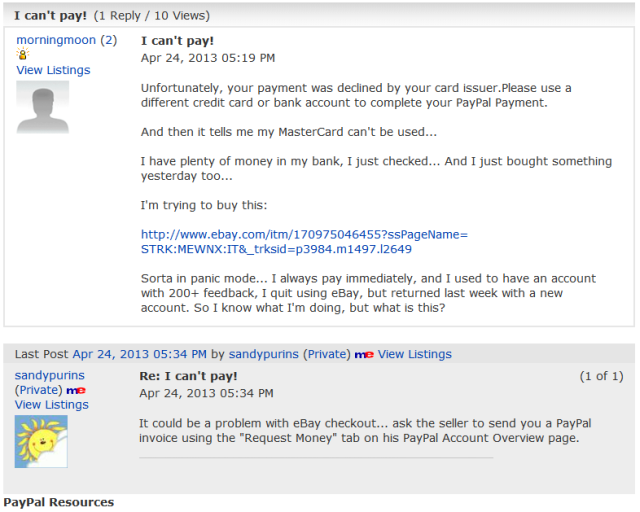Click the sun avatar image of sandypurins
Image resolution: width=640 pixels, height=512 pixels.
(41, 441)
